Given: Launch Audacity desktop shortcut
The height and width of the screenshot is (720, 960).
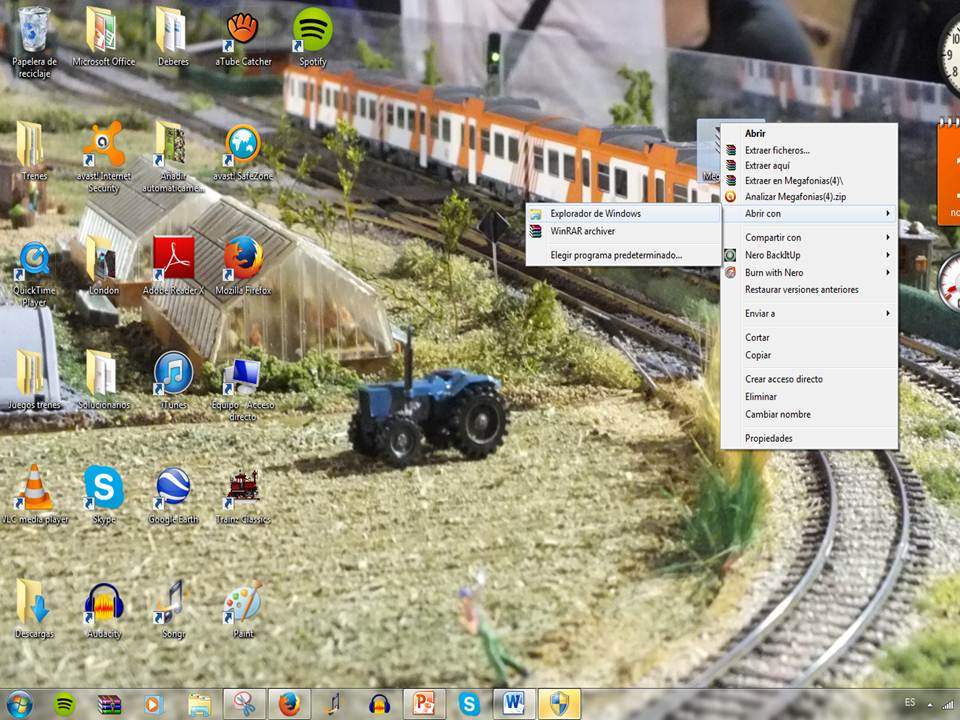Looking at the screenshot, I should (x=103, y=609).
